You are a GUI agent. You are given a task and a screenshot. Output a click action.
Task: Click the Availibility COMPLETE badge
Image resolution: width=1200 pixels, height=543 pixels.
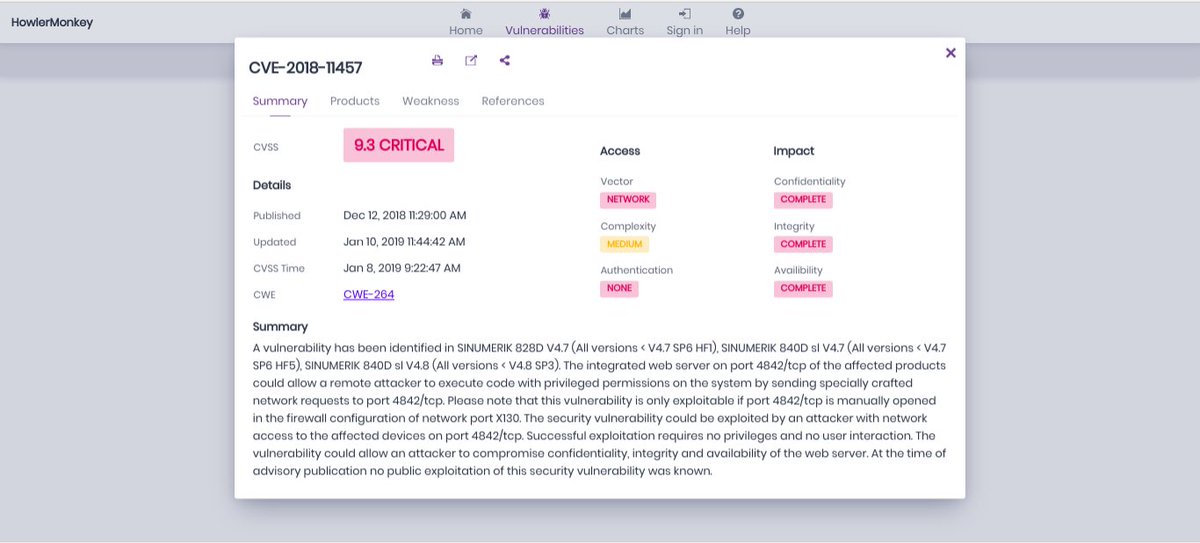(x=803, y=288)
